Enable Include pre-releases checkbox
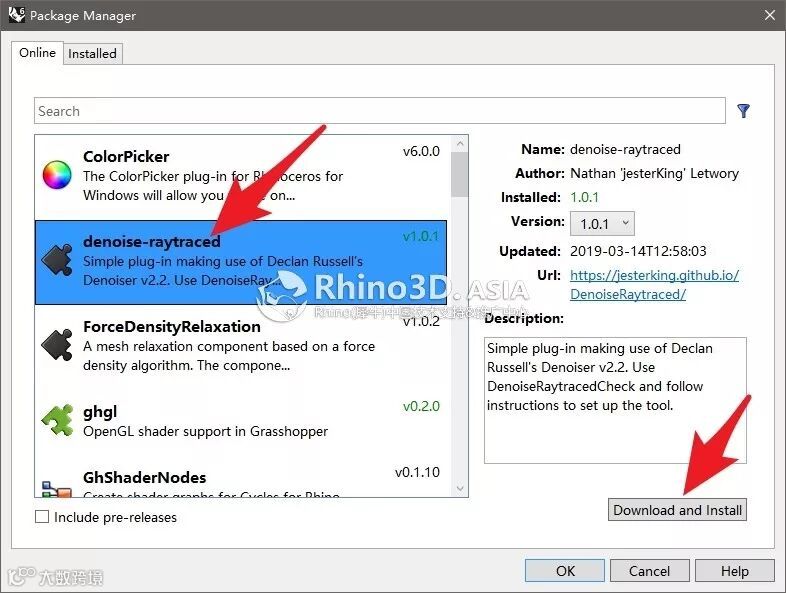This screenshot has height=593, width=786. coord(42,517)
